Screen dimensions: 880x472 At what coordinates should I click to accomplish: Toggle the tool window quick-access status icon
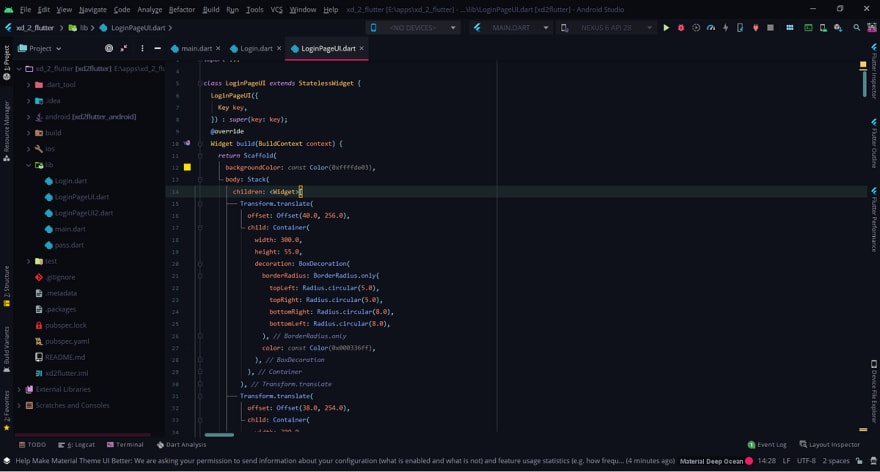coord(7,461)
